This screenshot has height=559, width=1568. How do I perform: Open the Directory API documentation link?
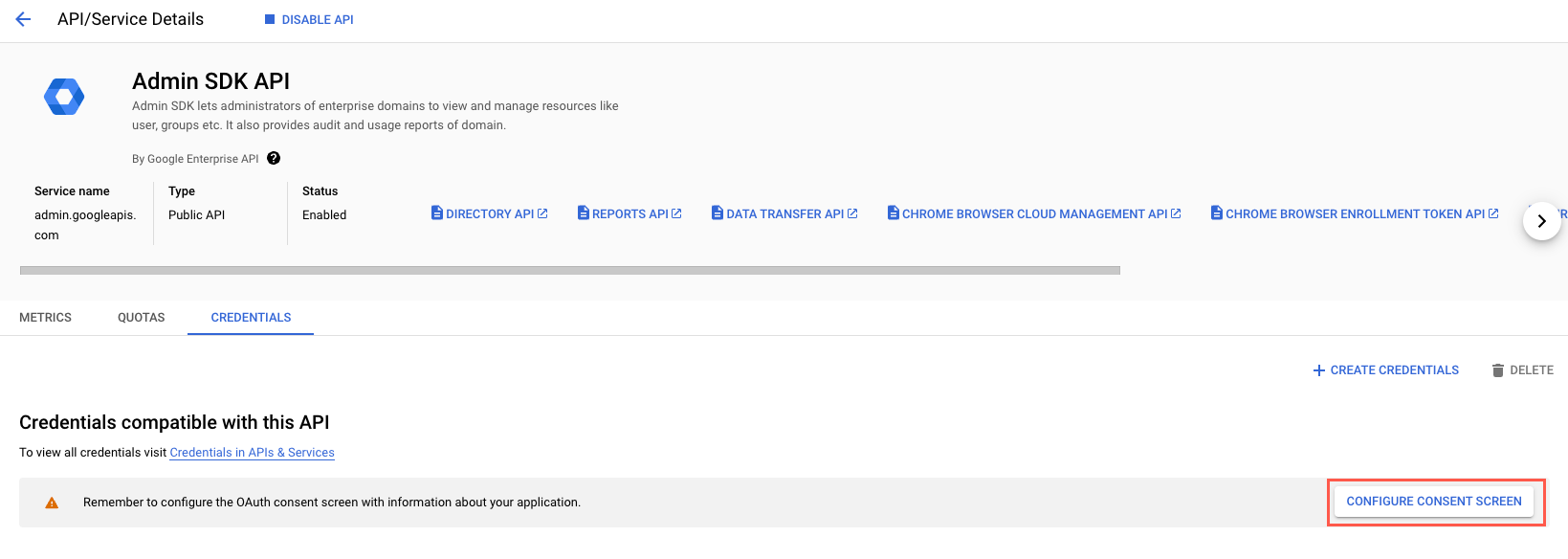(490, 213)
